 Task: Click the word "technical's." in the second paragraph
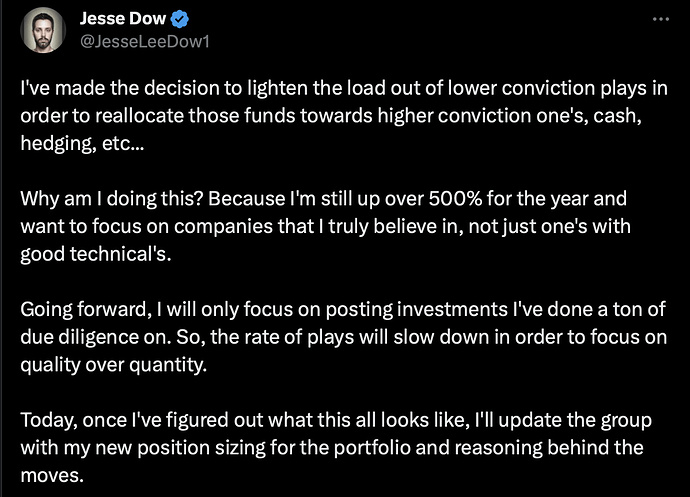[x=121, y=254]
